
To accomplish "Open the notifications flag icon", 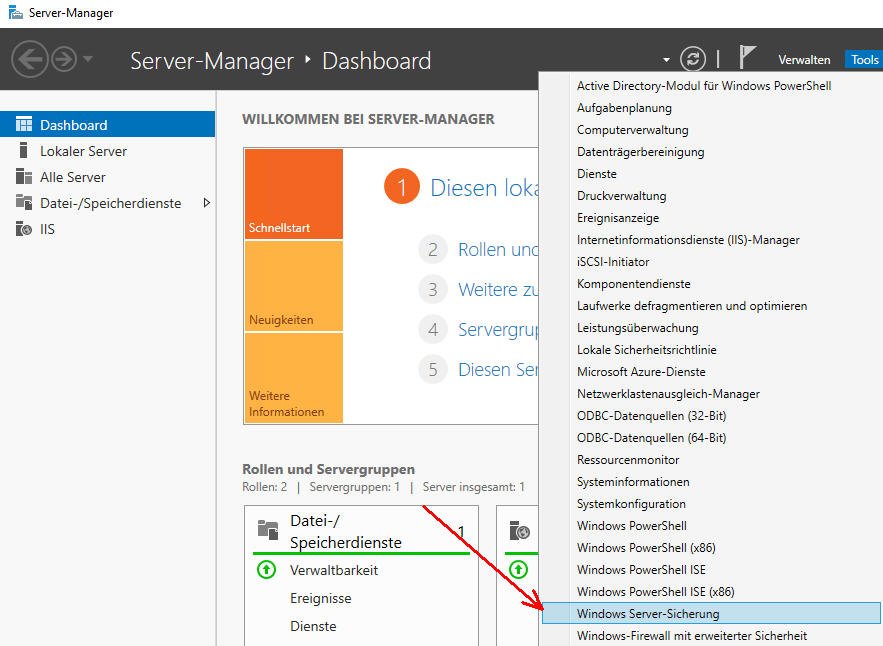I will tap(747, 57).
